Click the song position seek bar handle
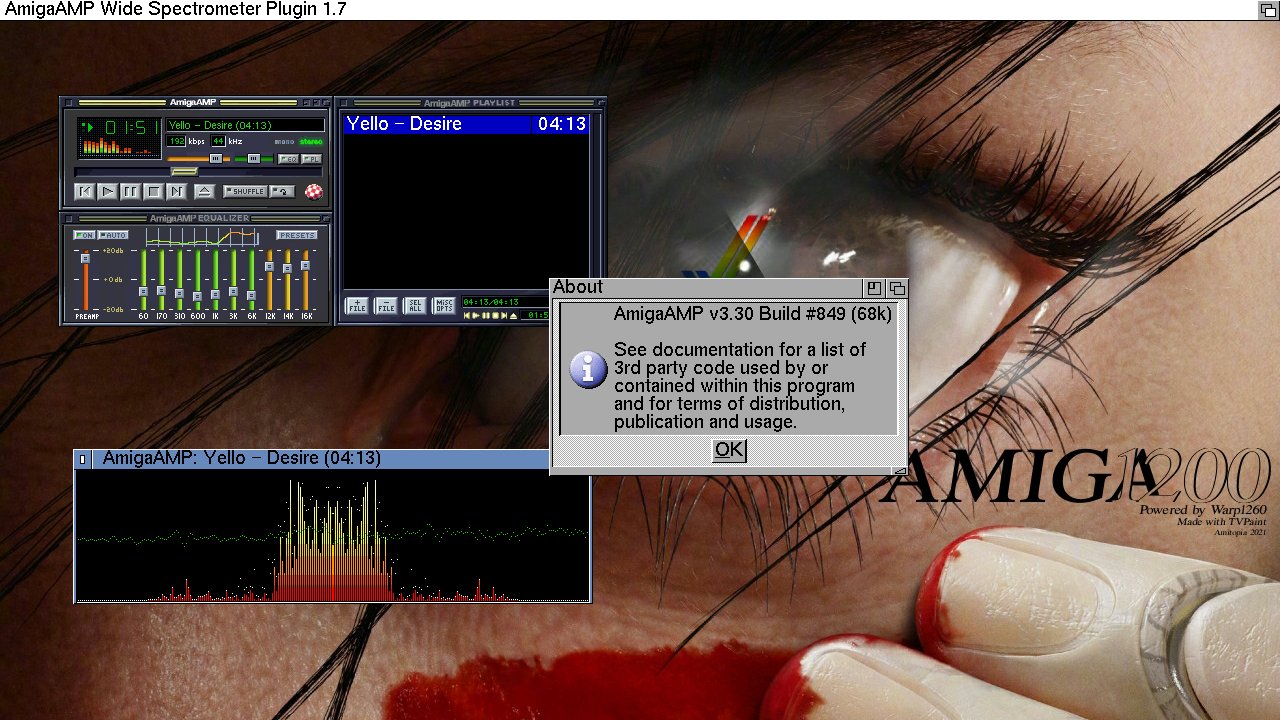 tap(185, 172)
